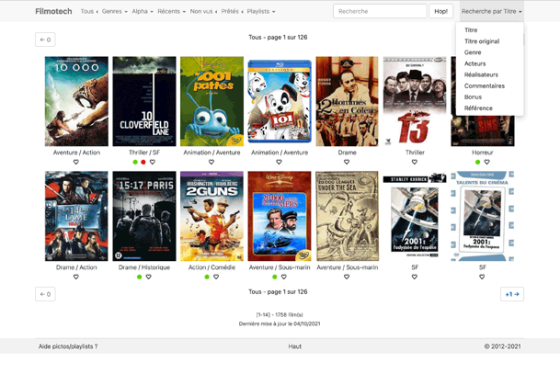Select Réalisateurs in search type menu
Image resolution: width=560 pixels, height=374 pixels.
coord(481,75)
